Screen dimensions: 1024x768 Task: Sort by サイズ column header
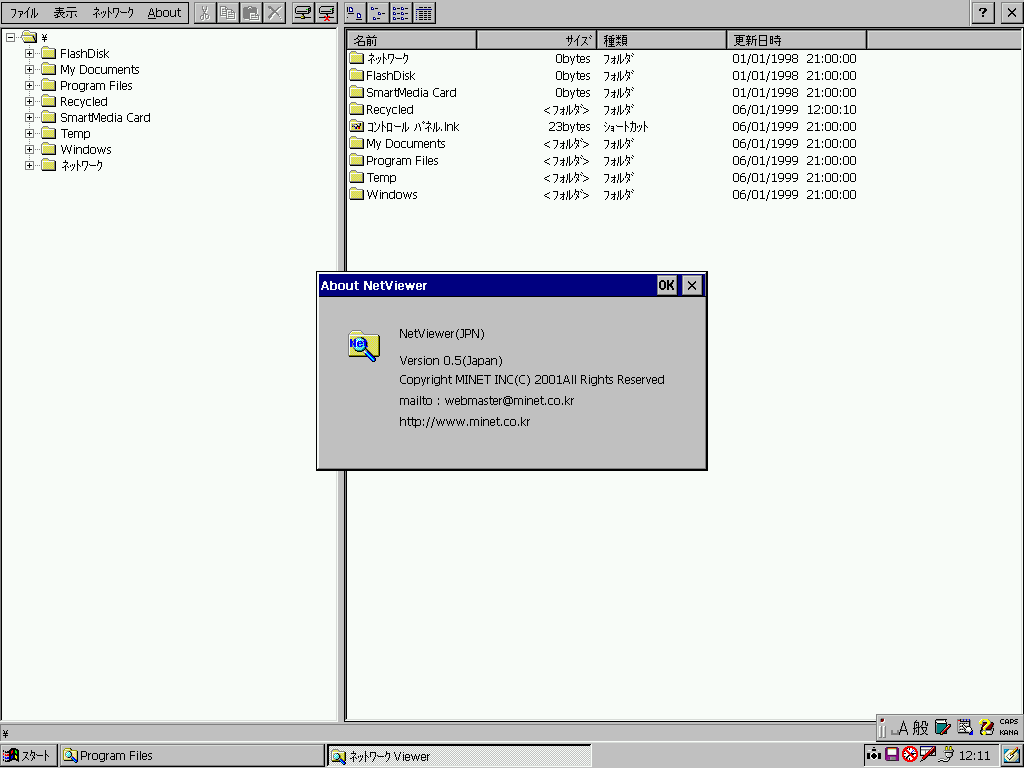tap(537, 40)
